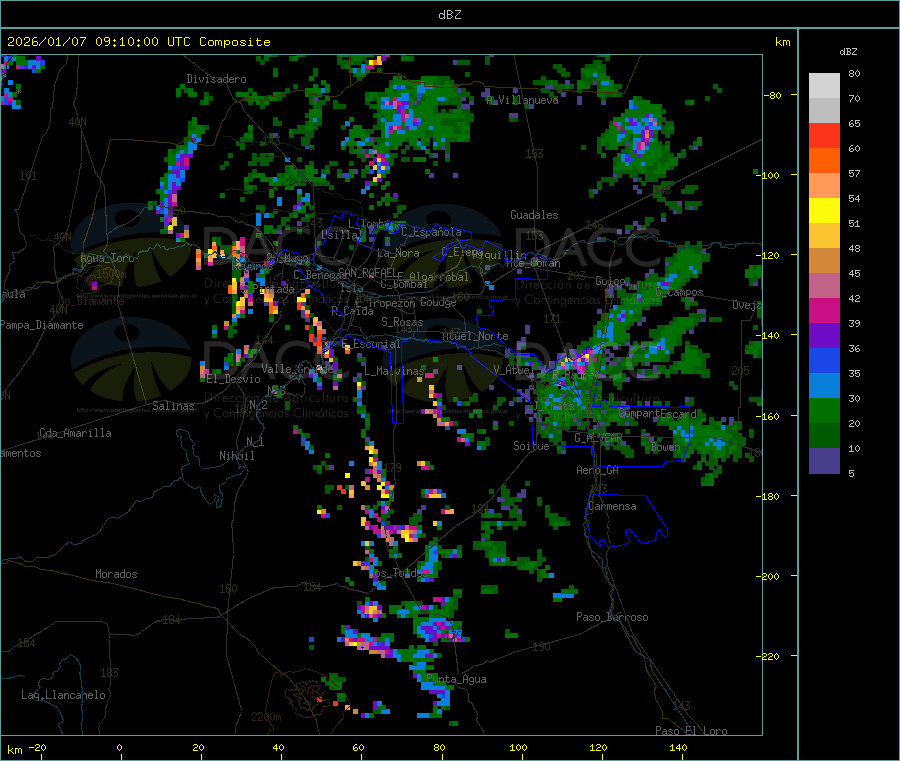Screen dimensions: 900x761
Task: Click the La_Nora place label
Action: click(x=398, y=253)
